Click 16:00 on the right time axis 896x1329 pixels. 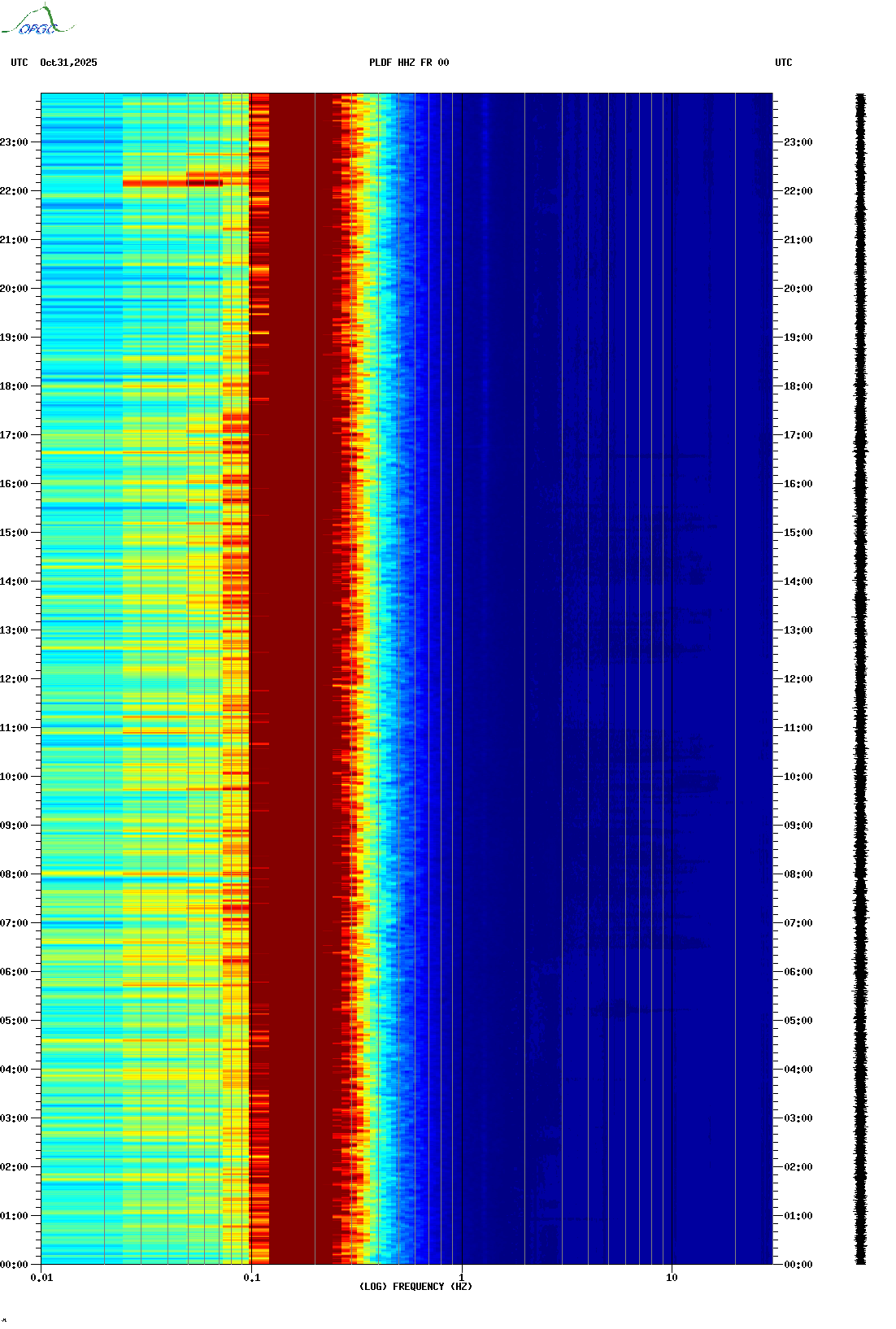click(x=798, y=484)
